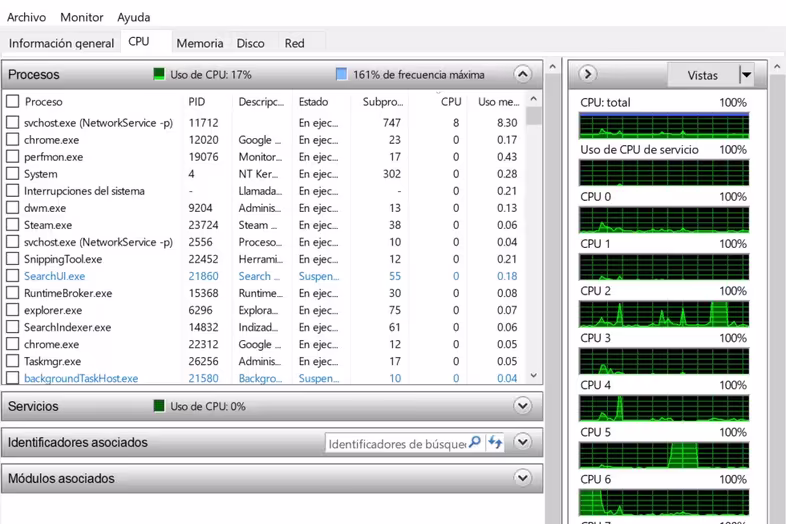Click the Vistas button
The height and width of the screenshot is (524, 786).
(702, 75)
